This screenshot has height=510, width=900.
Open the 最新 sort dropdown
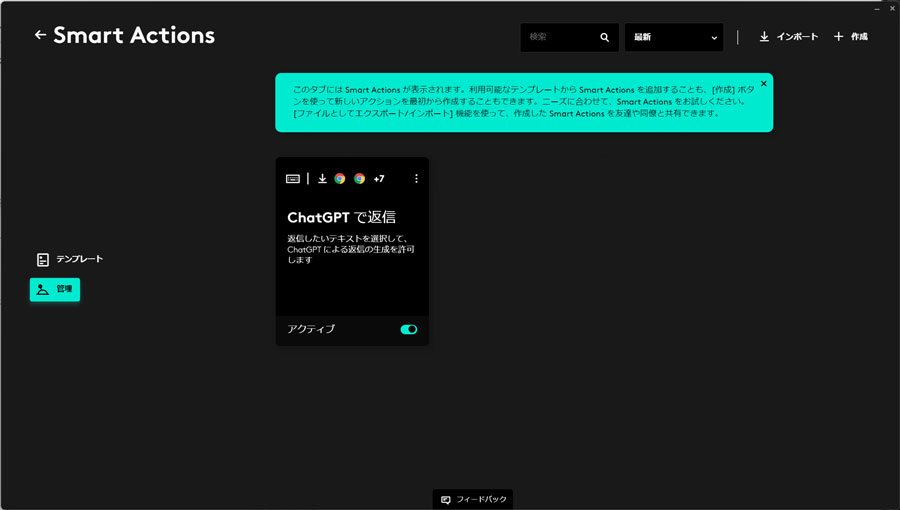coord(674,37)
